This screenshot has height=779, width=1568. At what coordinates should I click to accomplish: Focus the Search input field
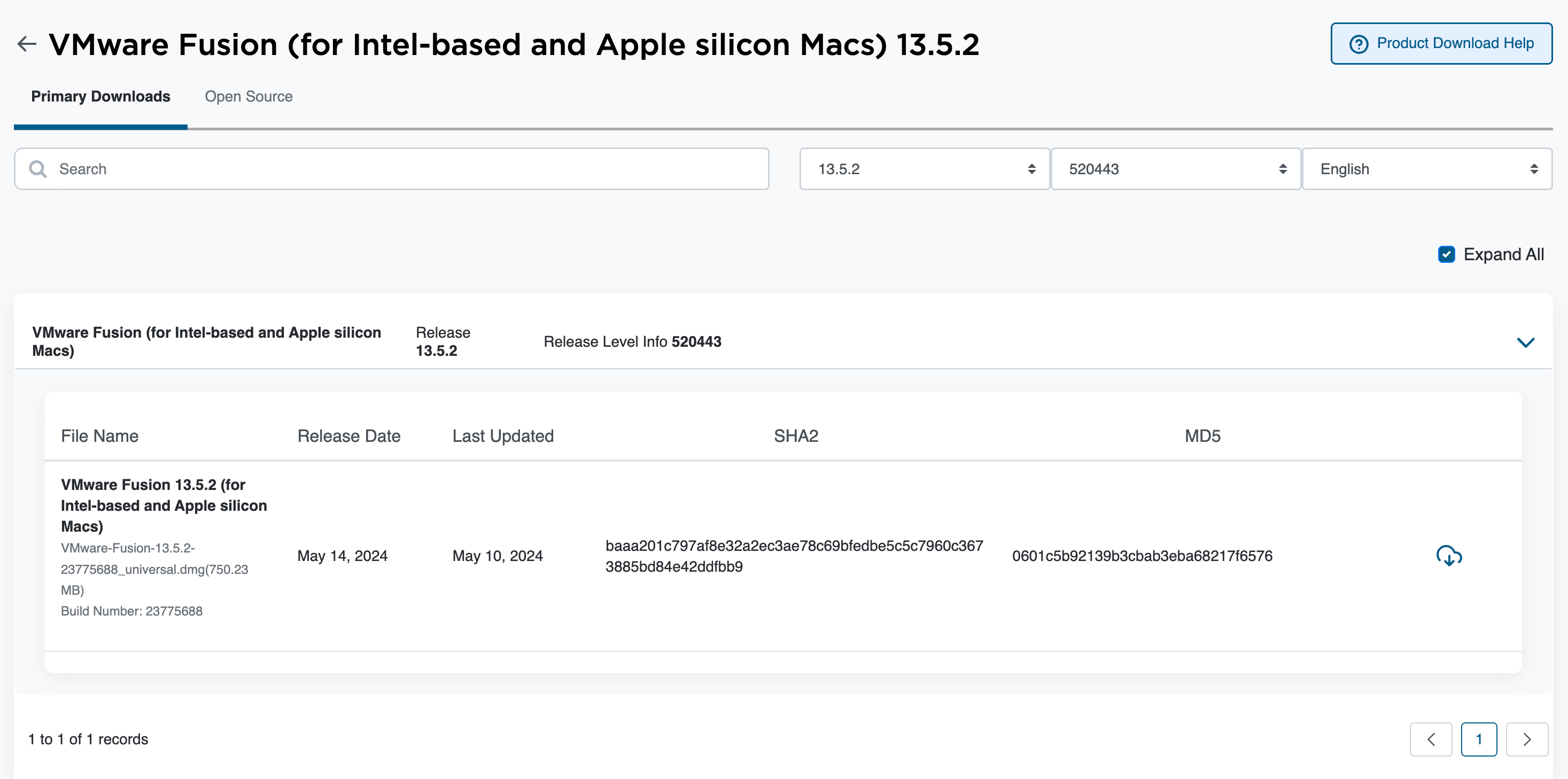391,169
